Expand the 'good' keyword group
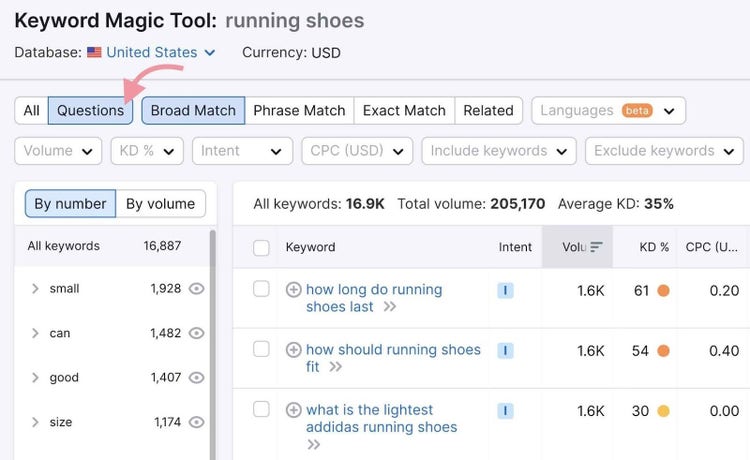750x460 pixels. pyautogui.click(x=35, y=377)
